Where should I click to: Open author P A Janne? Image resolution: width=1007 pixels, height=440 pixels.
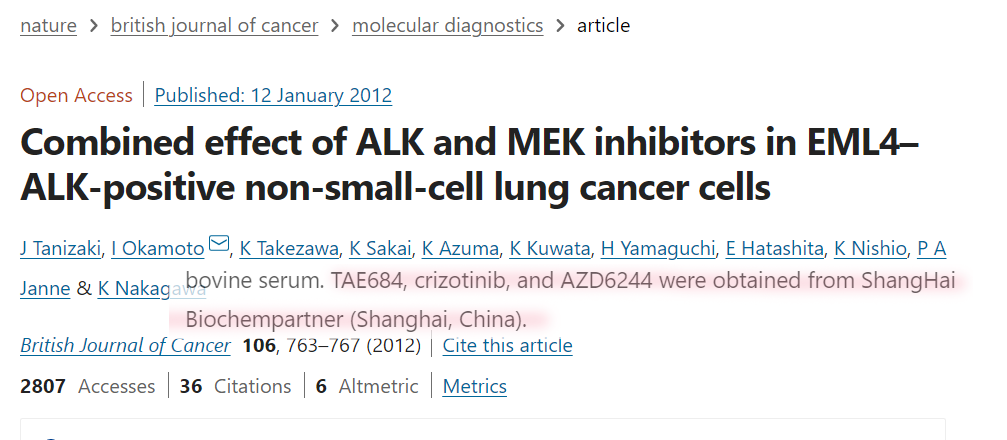(x=931, y=249)
